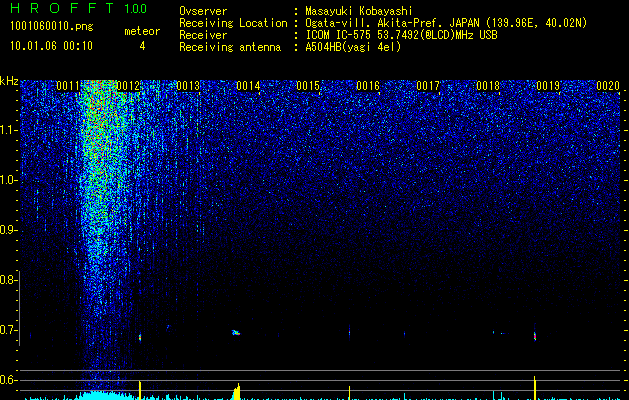The height and width of the screenshot is (400, 629).
Task: Select the observer name Masayuki Kobayashi
Action: (359, 11)
